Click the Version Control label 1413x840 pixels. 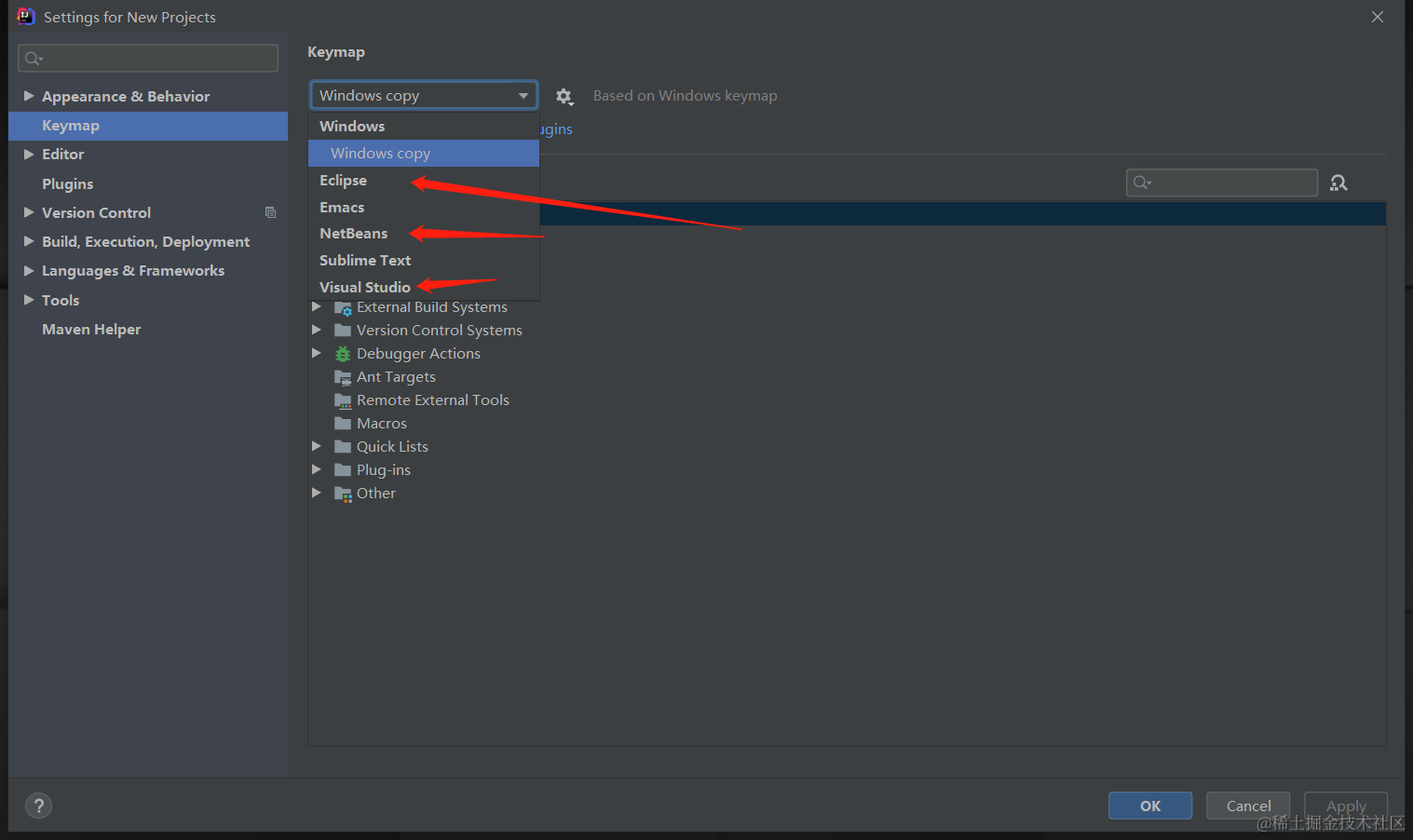[96, 212]
